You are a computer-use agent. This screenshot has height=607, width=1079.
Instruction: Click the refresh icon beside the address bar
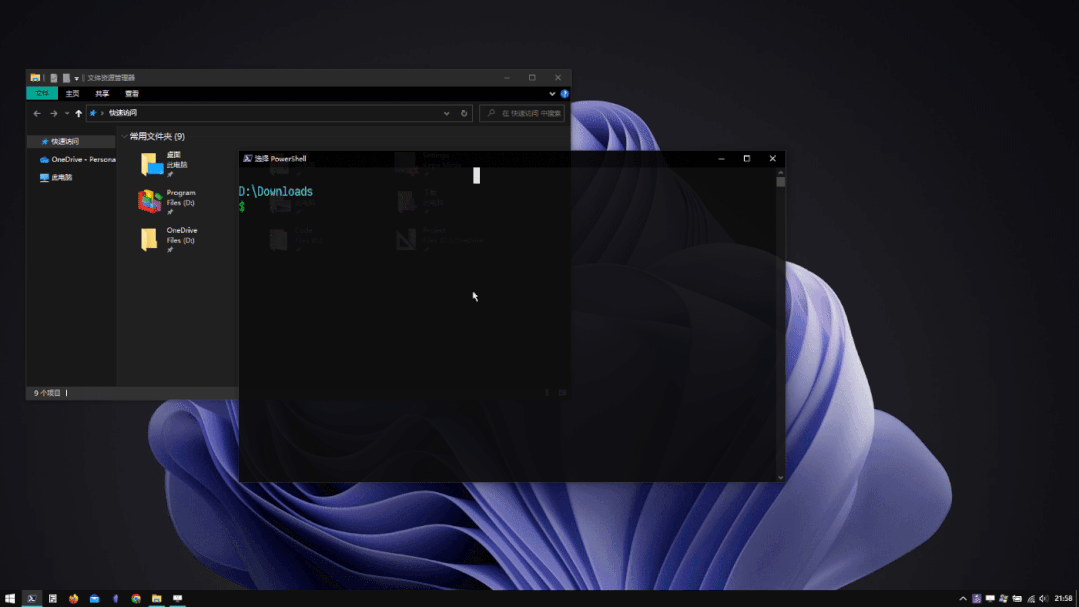coord(463,112)
